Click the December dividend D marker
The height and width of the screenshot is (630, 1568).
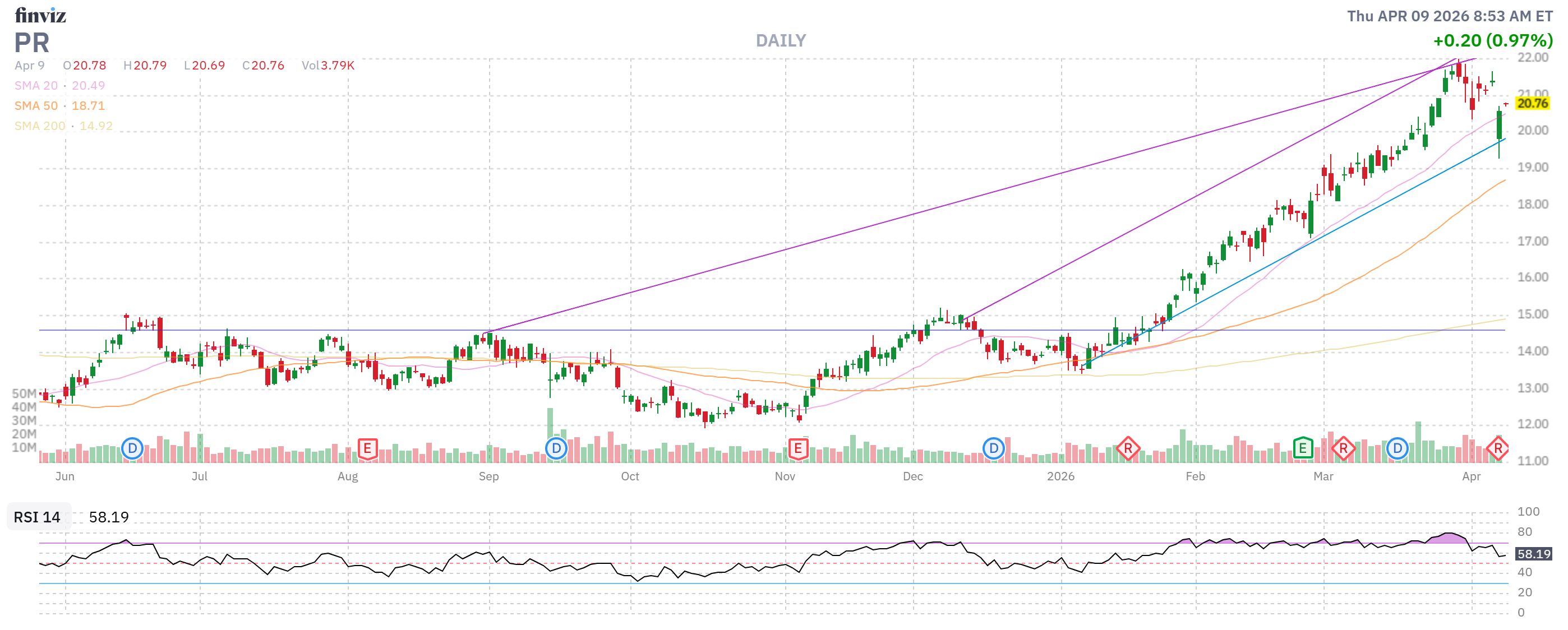(x=993, y=449)
